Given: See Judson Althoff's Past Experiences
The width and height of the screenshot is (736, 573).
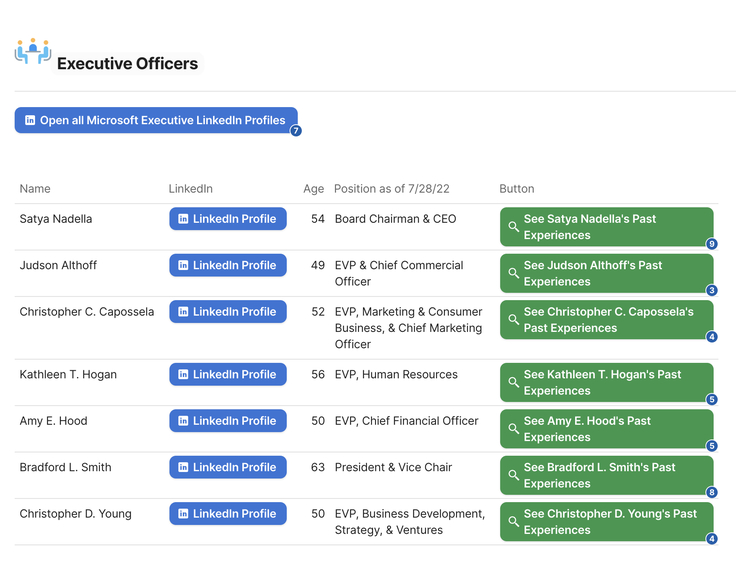Looking at the screenshot, I should click(x=606, y=274).
